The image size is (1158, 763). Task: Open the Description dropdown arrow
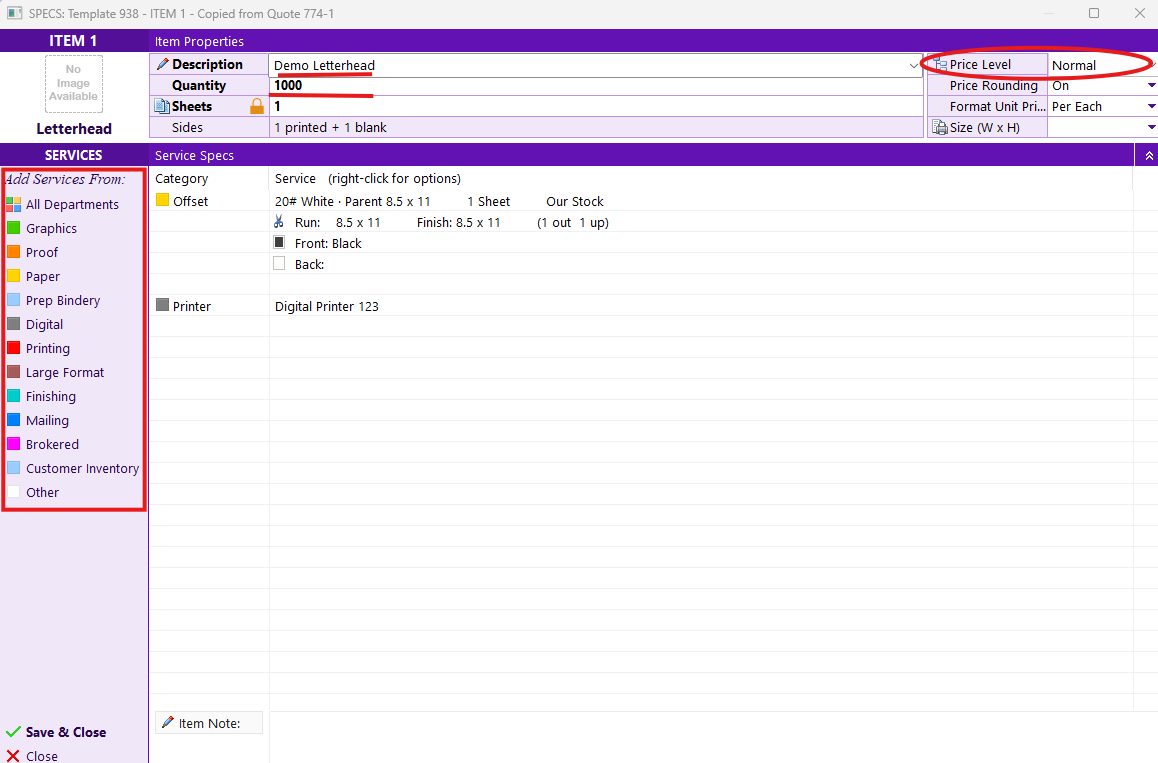(x=914, y=66)
